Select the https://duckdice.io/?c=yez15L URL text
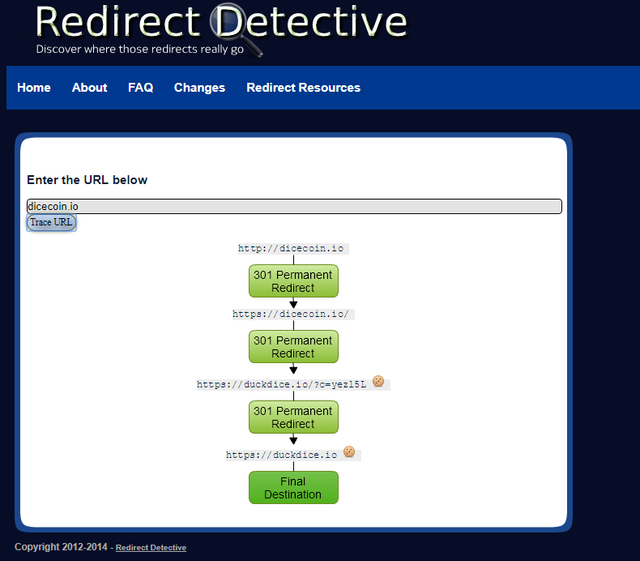Image resolution: width=640 pixels, height=561 pixels. click(282, 385)
